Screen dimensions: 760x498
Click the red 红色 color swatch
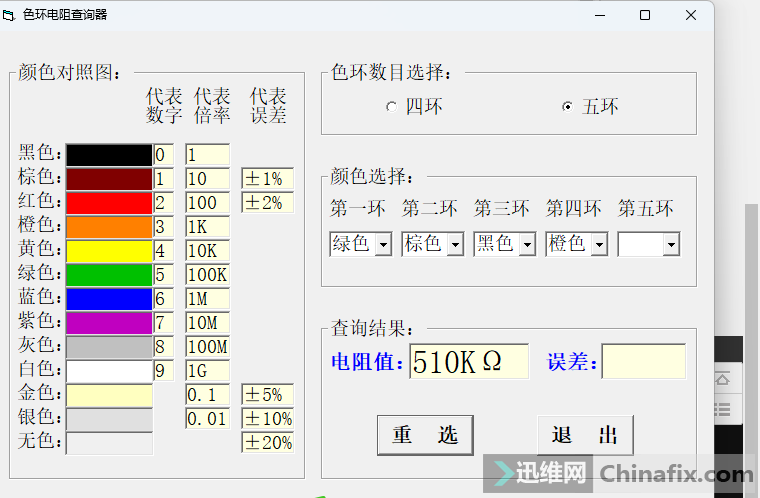coord(109,203)
